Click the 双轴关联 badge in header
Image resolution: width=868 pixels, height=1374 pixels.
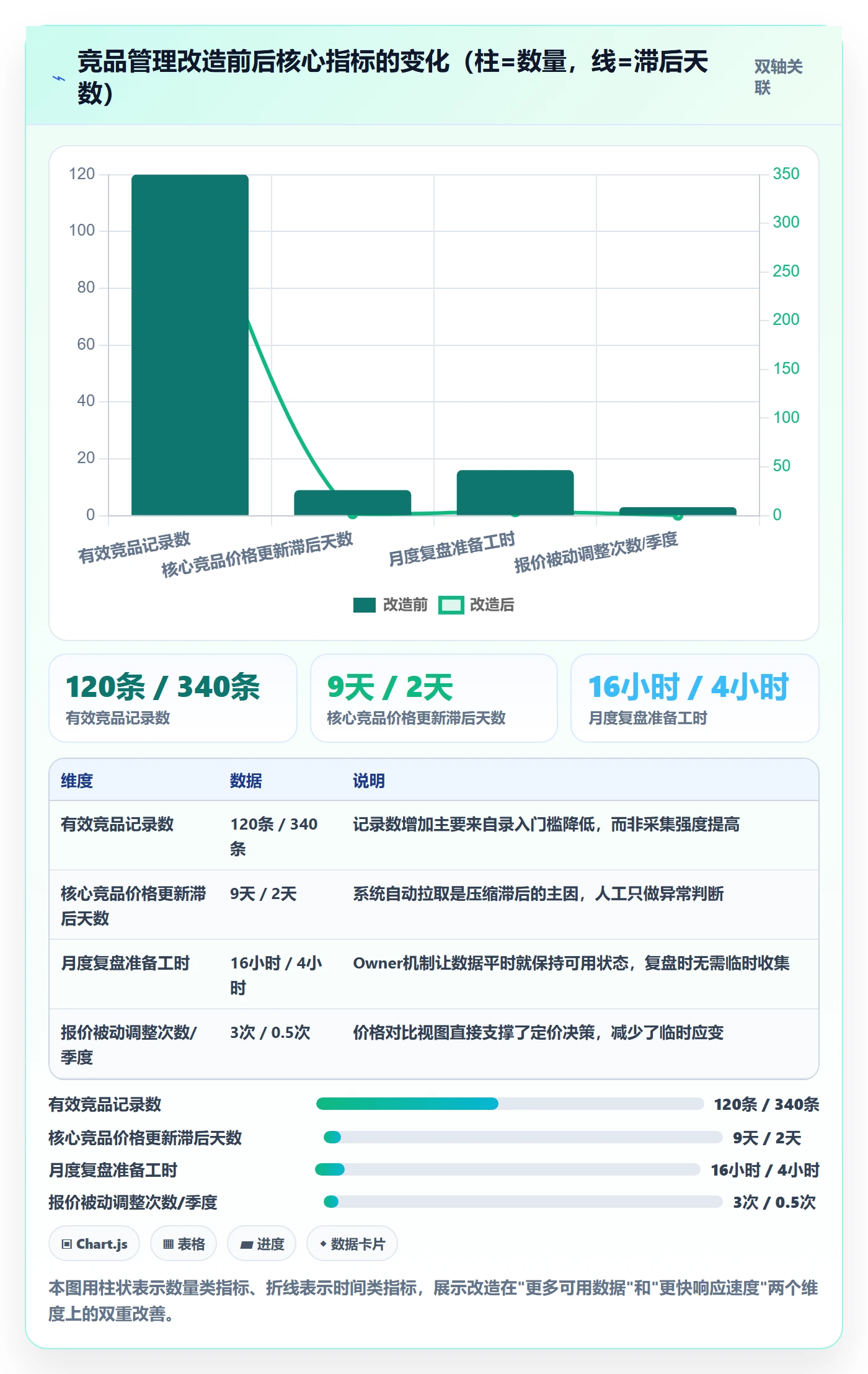[778, 77]
